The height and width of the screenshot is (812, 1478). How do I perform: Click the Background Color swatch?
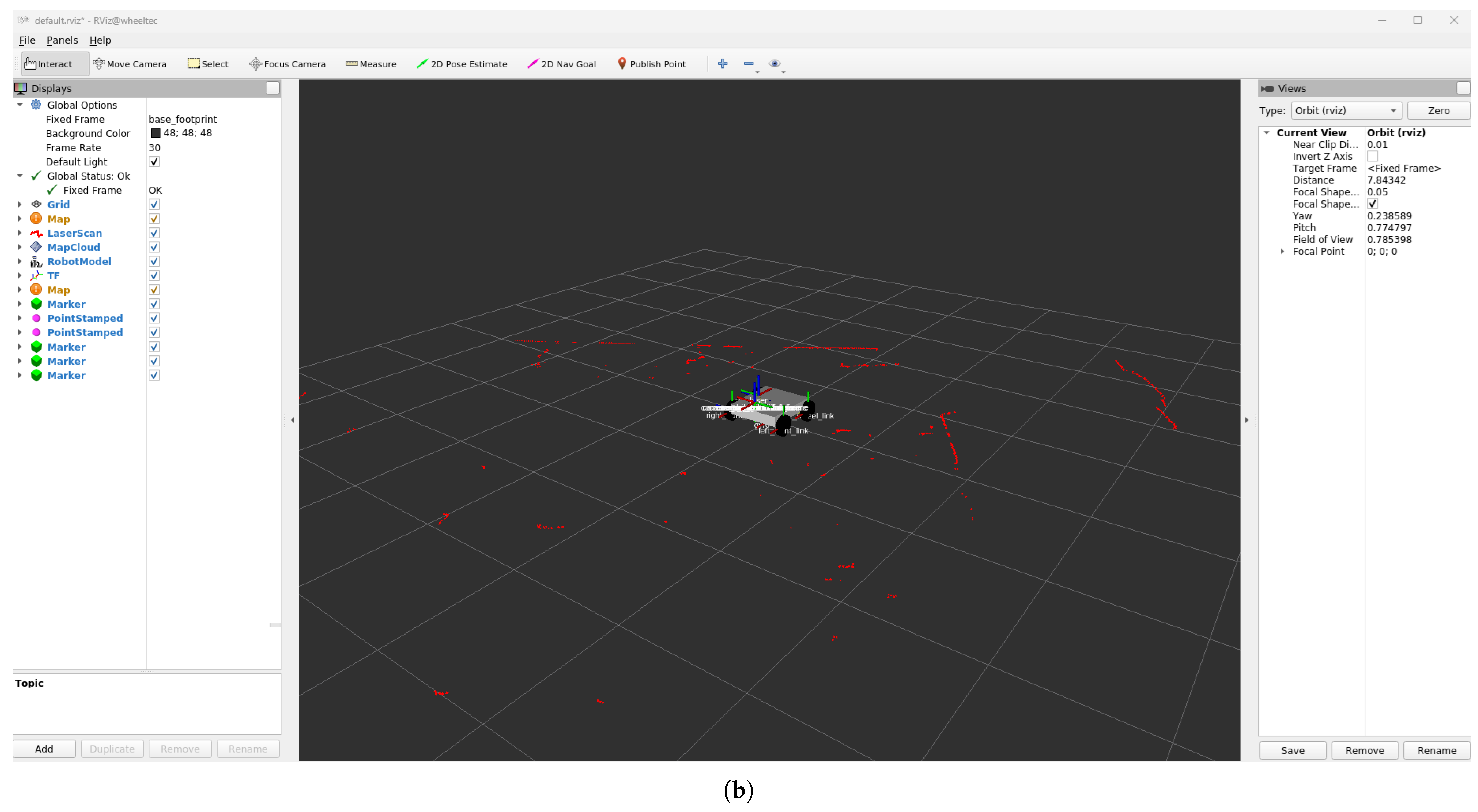(x=155, y=133)
